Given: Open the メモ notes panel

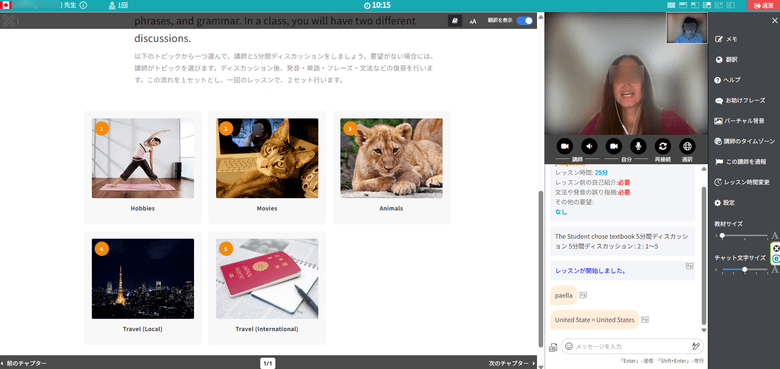Looking at the screenshot, I should click(726, 39).
